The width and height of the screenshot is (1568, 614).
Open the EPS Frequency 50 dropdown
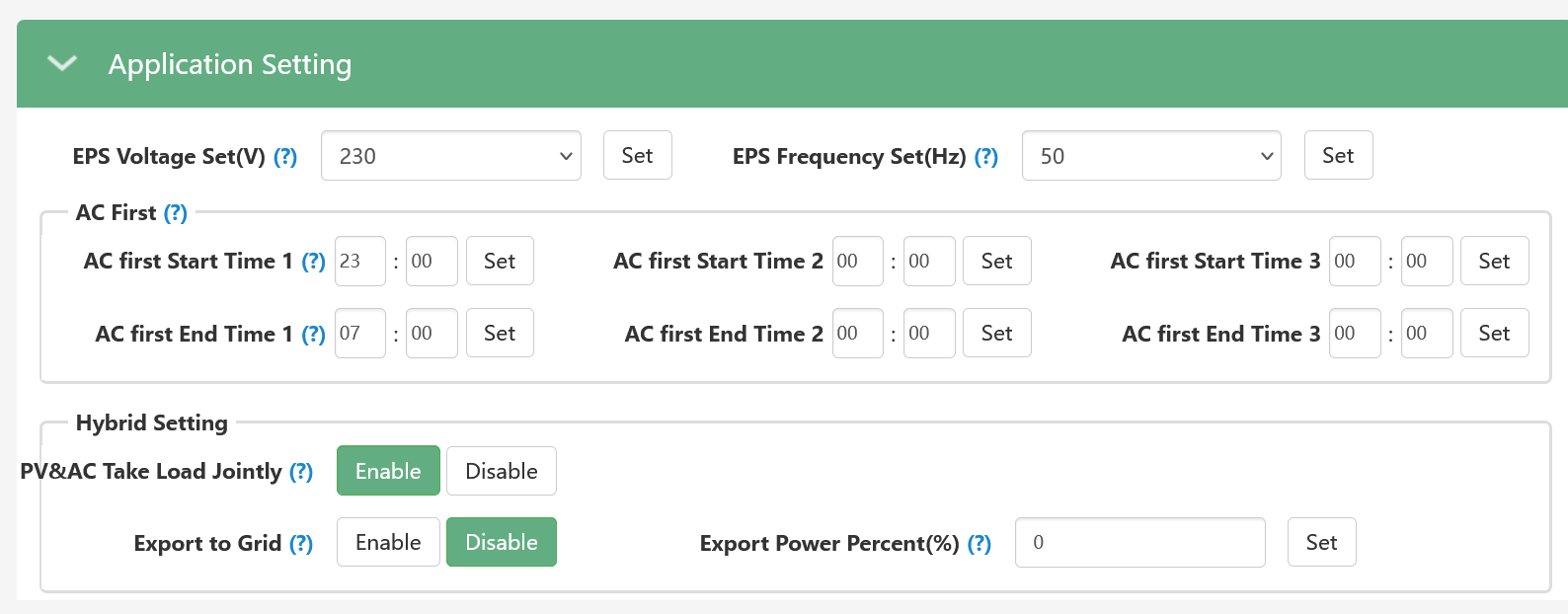click(x=1151, y=156)
